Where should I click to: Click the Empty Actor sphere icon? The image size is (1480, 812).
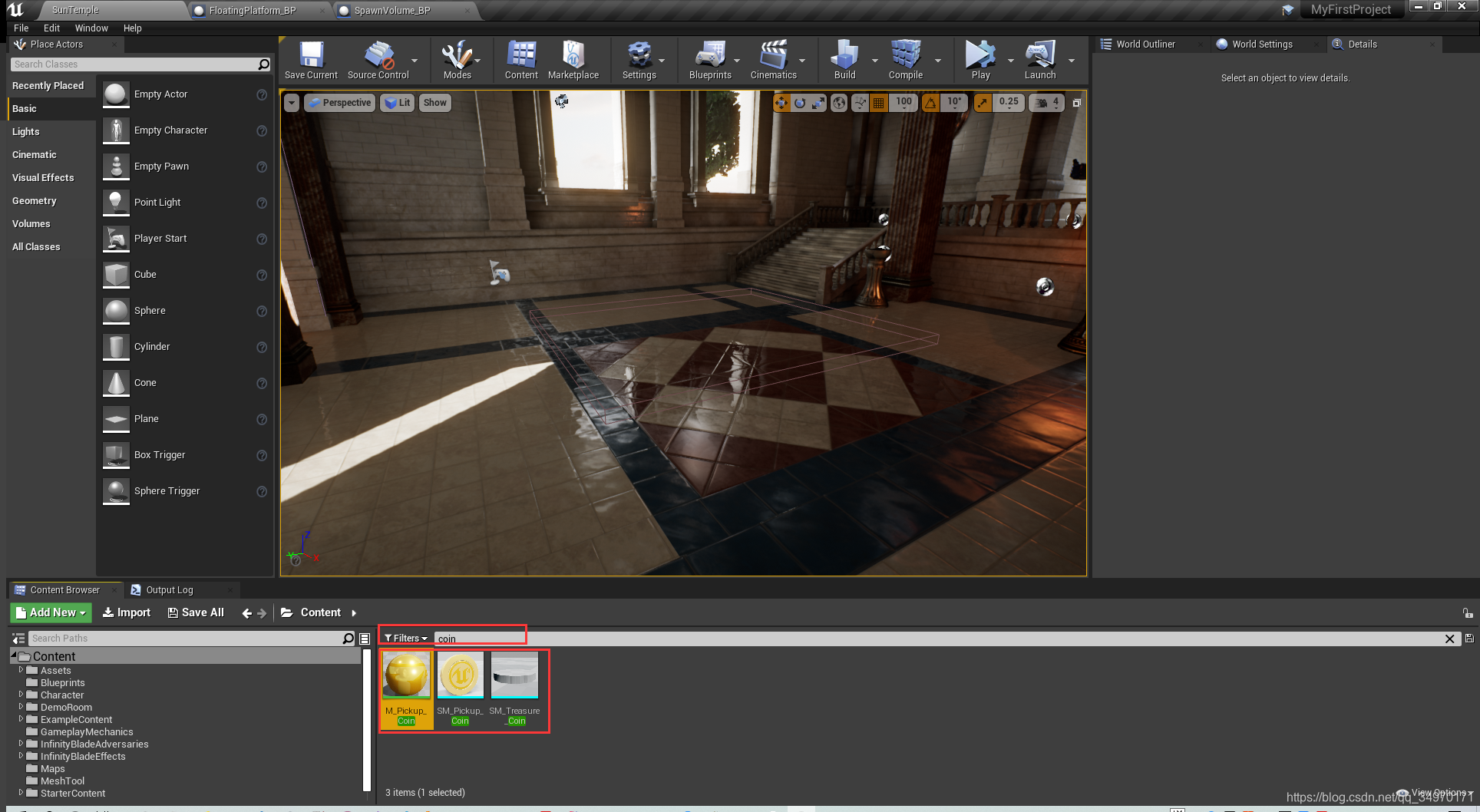116,94
